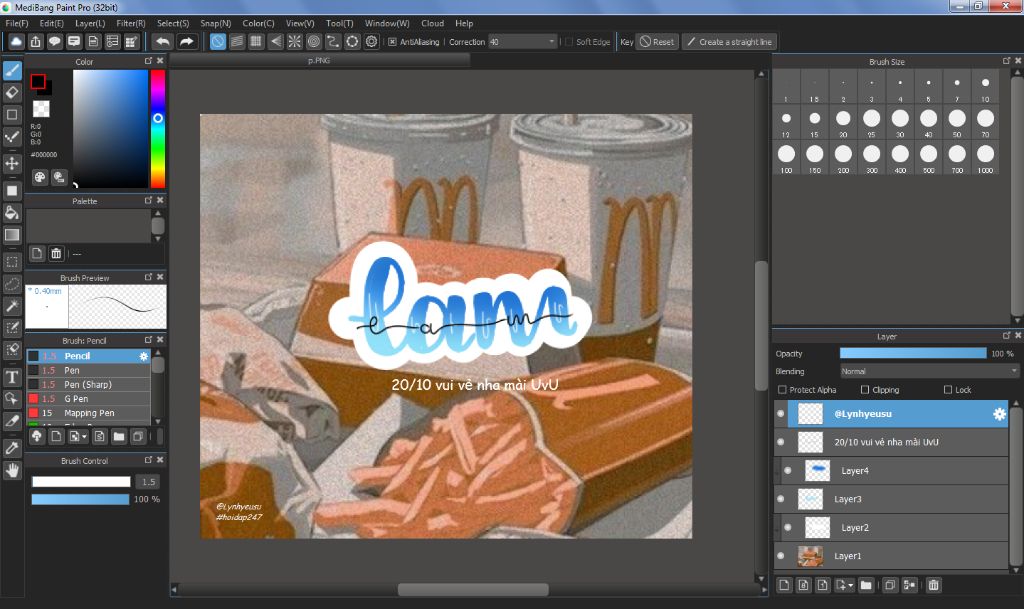Select the Eyedropper tool
Screen dimensions: 1024x609
pyautogui.click(x=12, y=448)
